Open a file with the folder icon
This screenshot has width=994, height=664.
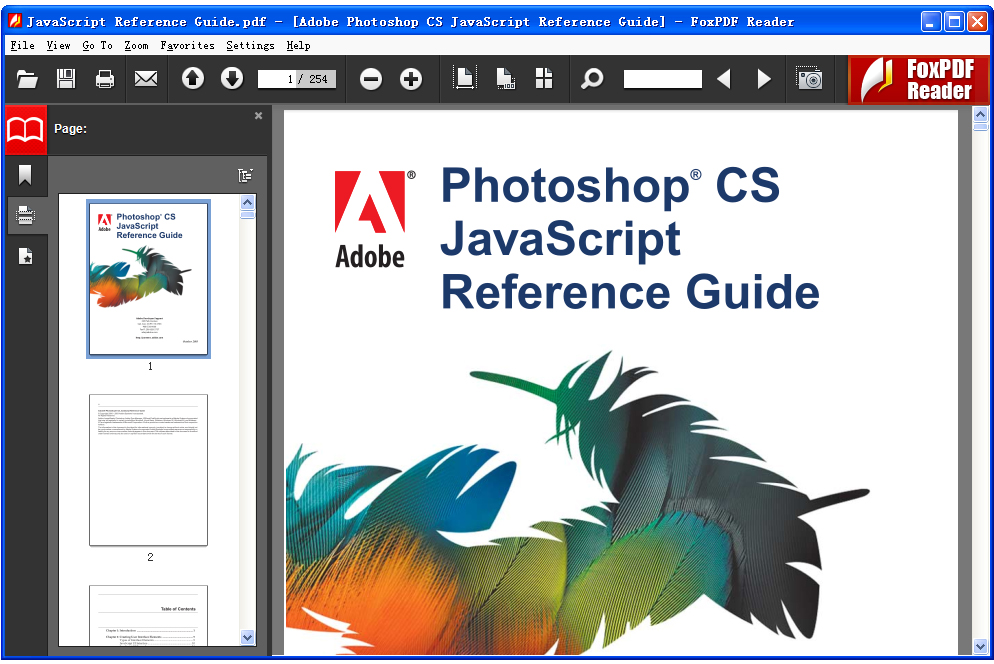click(x=27, y=79)
